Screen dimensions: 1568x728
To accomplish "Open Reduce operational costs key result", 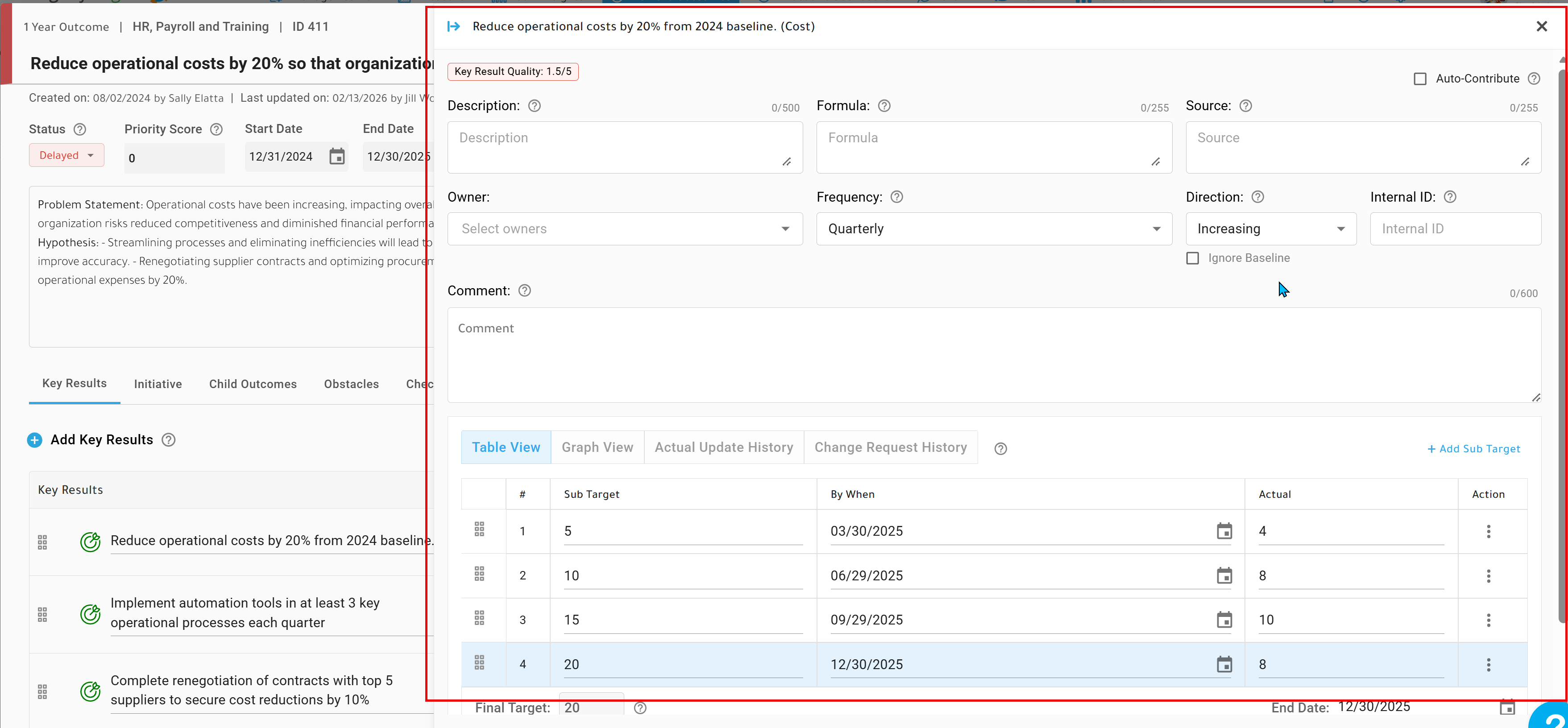I will pos(271,541).
